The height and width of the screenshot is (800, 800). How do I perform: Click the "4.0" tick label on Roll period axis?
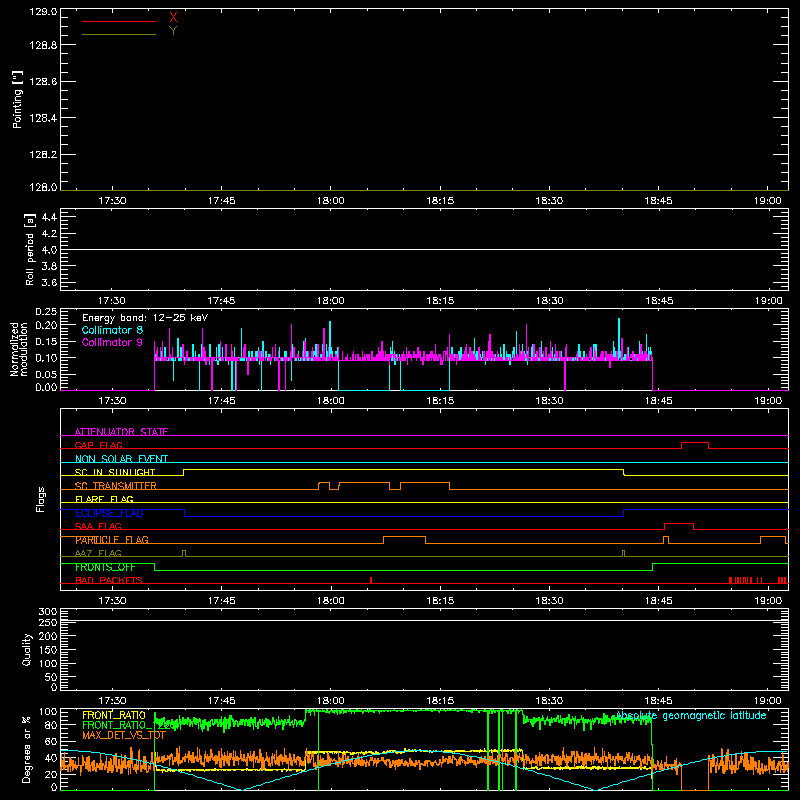tap(49, 250)
